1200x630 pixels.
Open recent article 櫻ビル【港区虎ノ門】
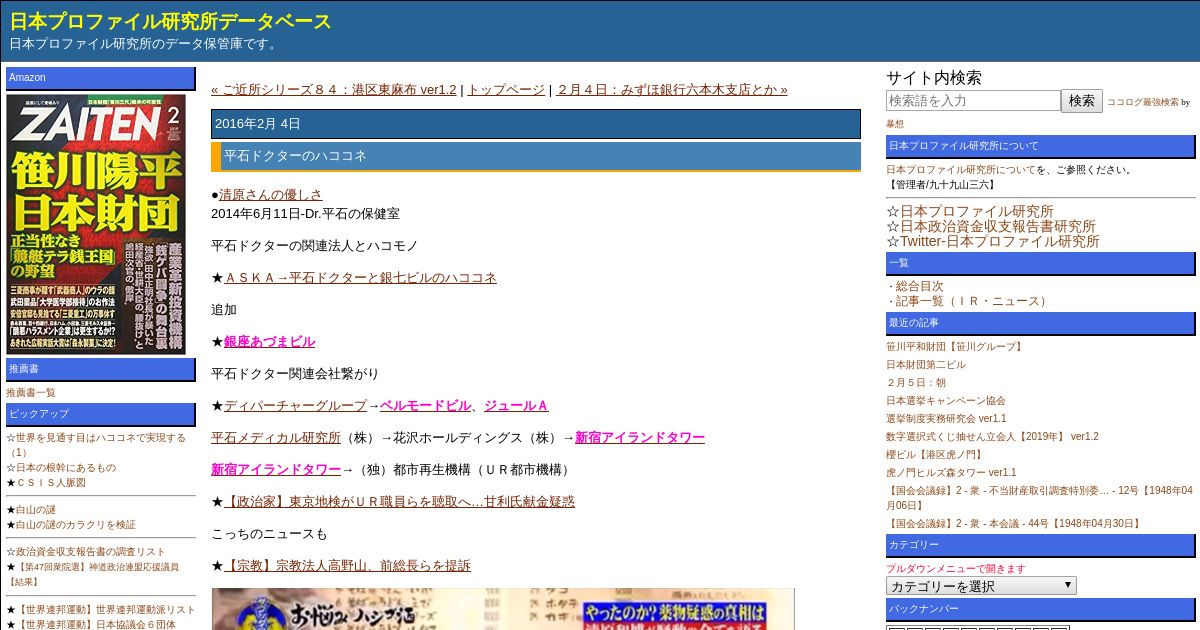click(935, 455)
